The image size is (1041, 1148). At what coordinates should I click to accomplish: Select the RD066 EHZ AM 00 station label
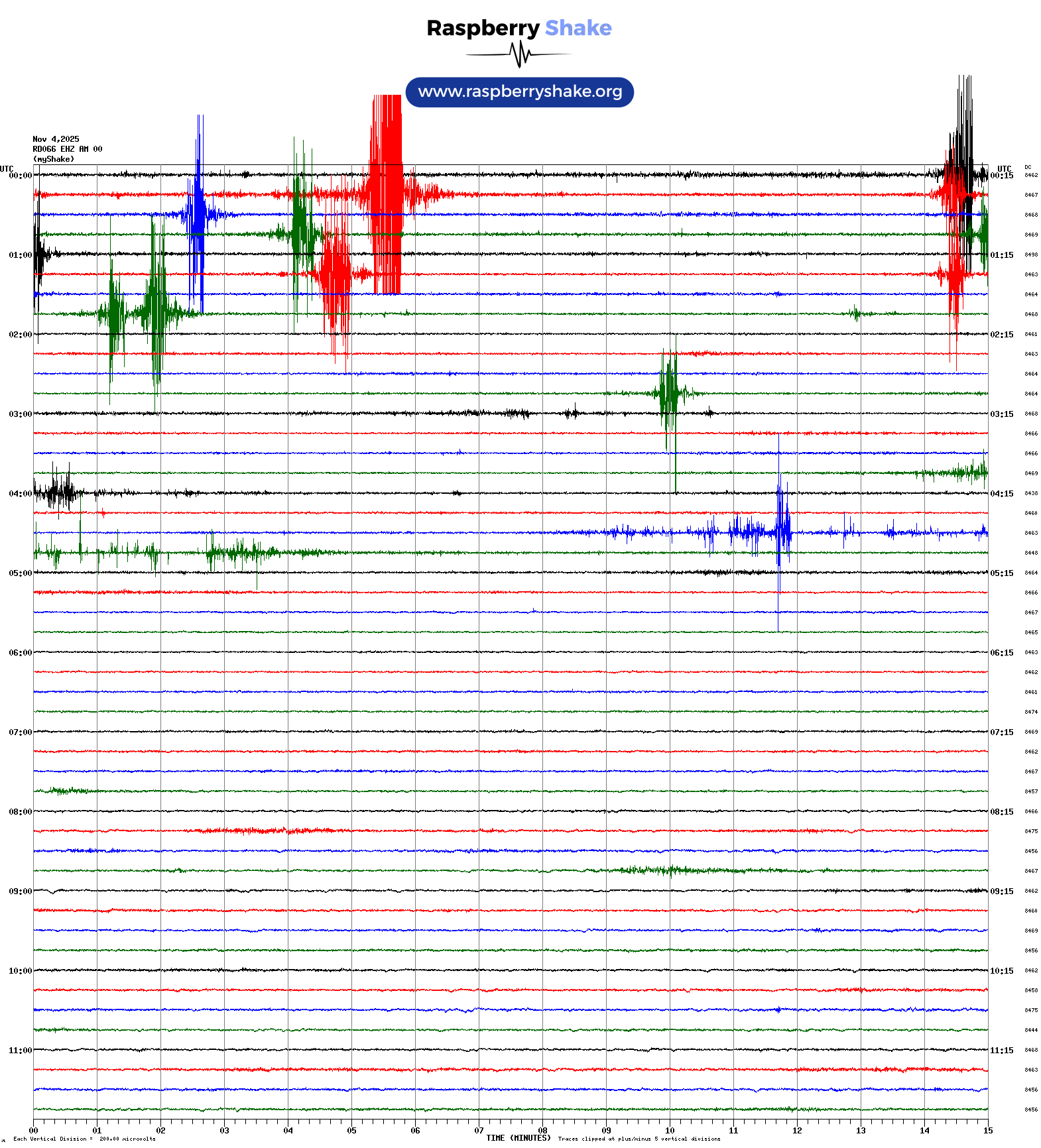[x=67, y=149]
